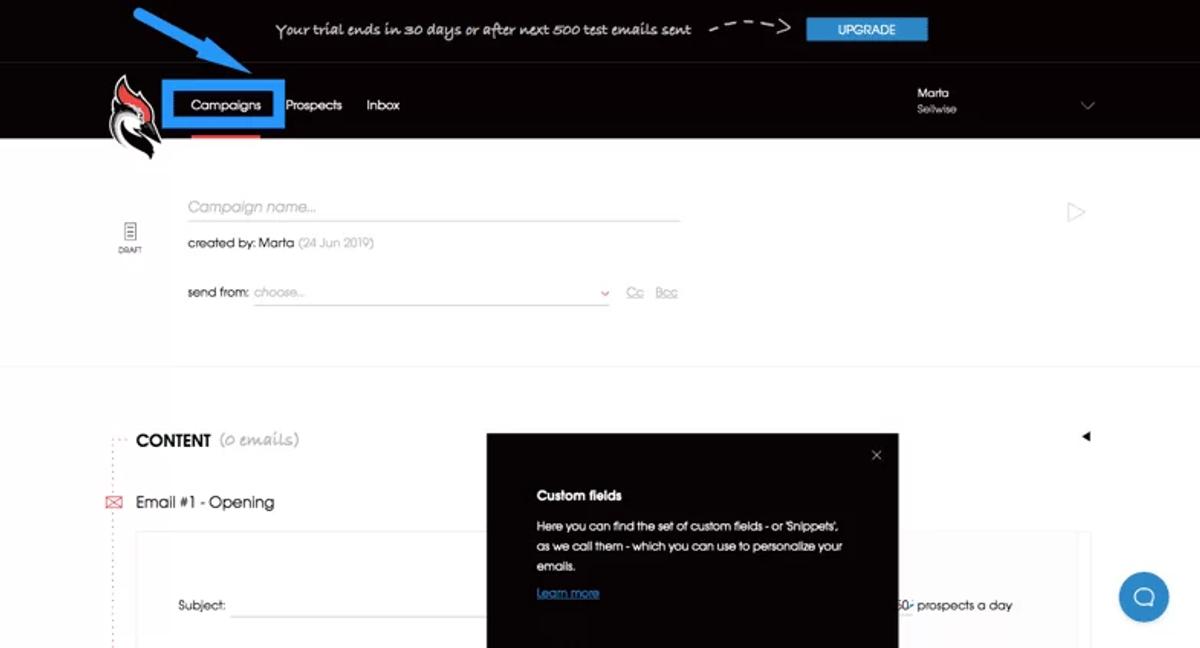Click the 'Custom fields' tooltip heading
This screenshot has width=1200, height=648.
click(x=579, y=495)
